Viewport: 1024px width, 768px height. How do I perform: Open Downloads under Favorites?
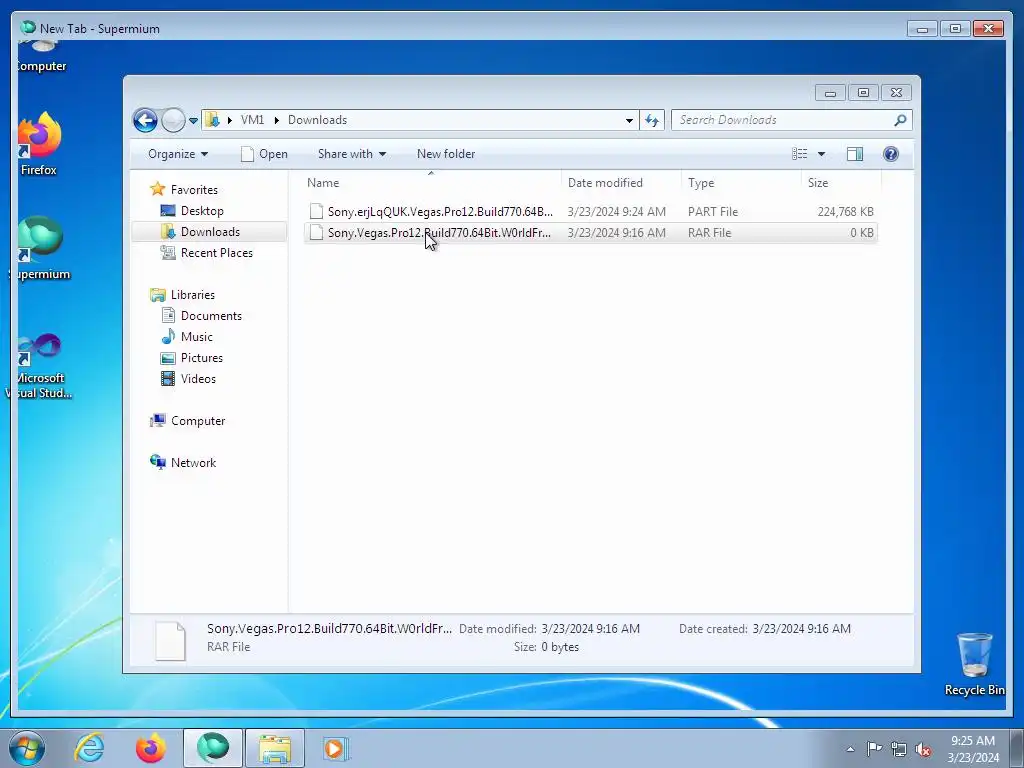(210, 232)
